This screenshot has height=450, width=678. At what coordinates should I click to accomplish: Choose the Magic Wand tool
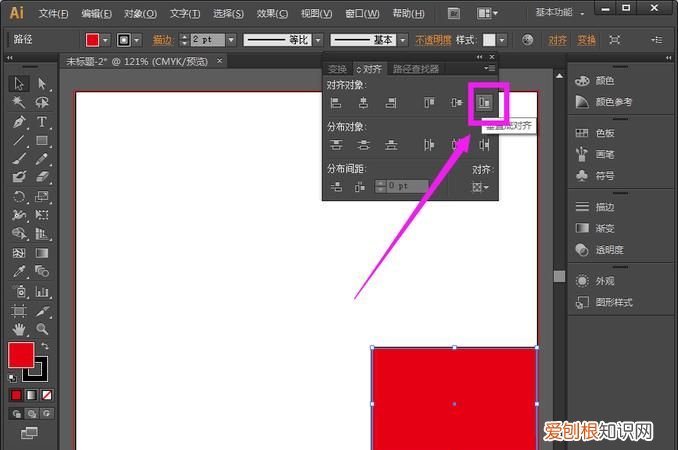[19, 102]
